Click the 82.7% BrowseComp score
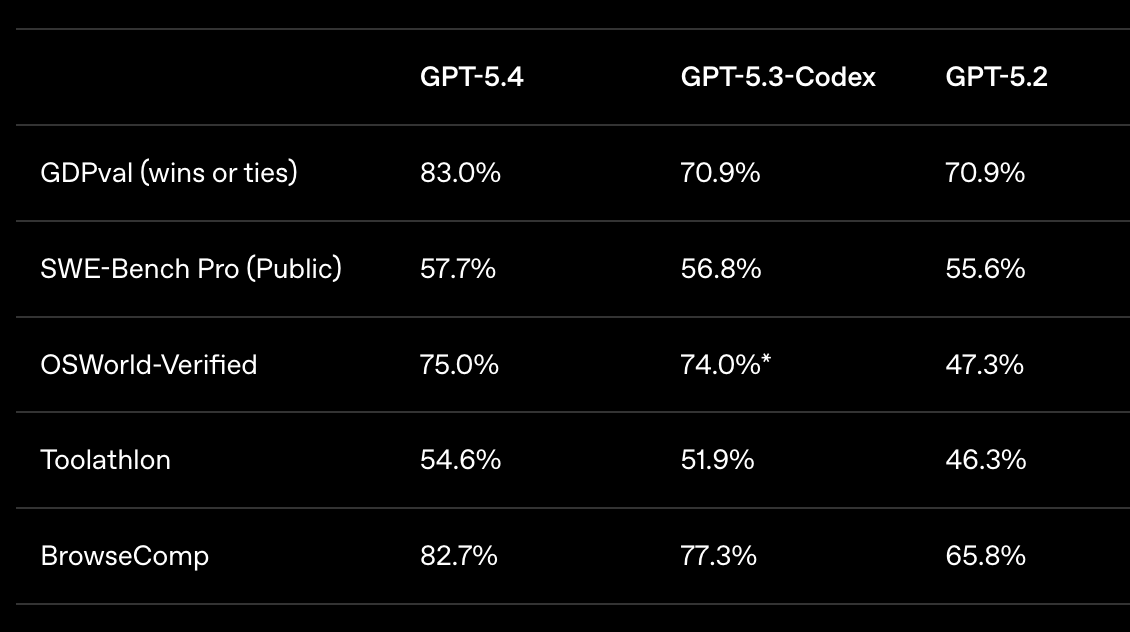 pos(459,556)
